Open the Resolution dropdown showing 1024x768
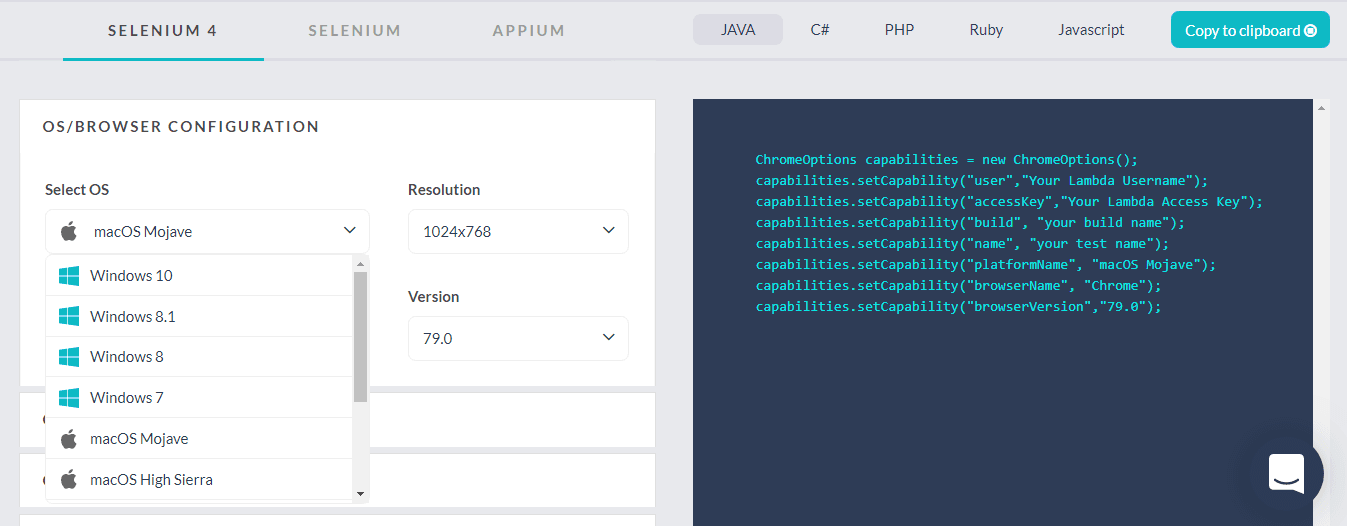The width and height of the screenshot is (1347, 526). click(x=518, y=231)
